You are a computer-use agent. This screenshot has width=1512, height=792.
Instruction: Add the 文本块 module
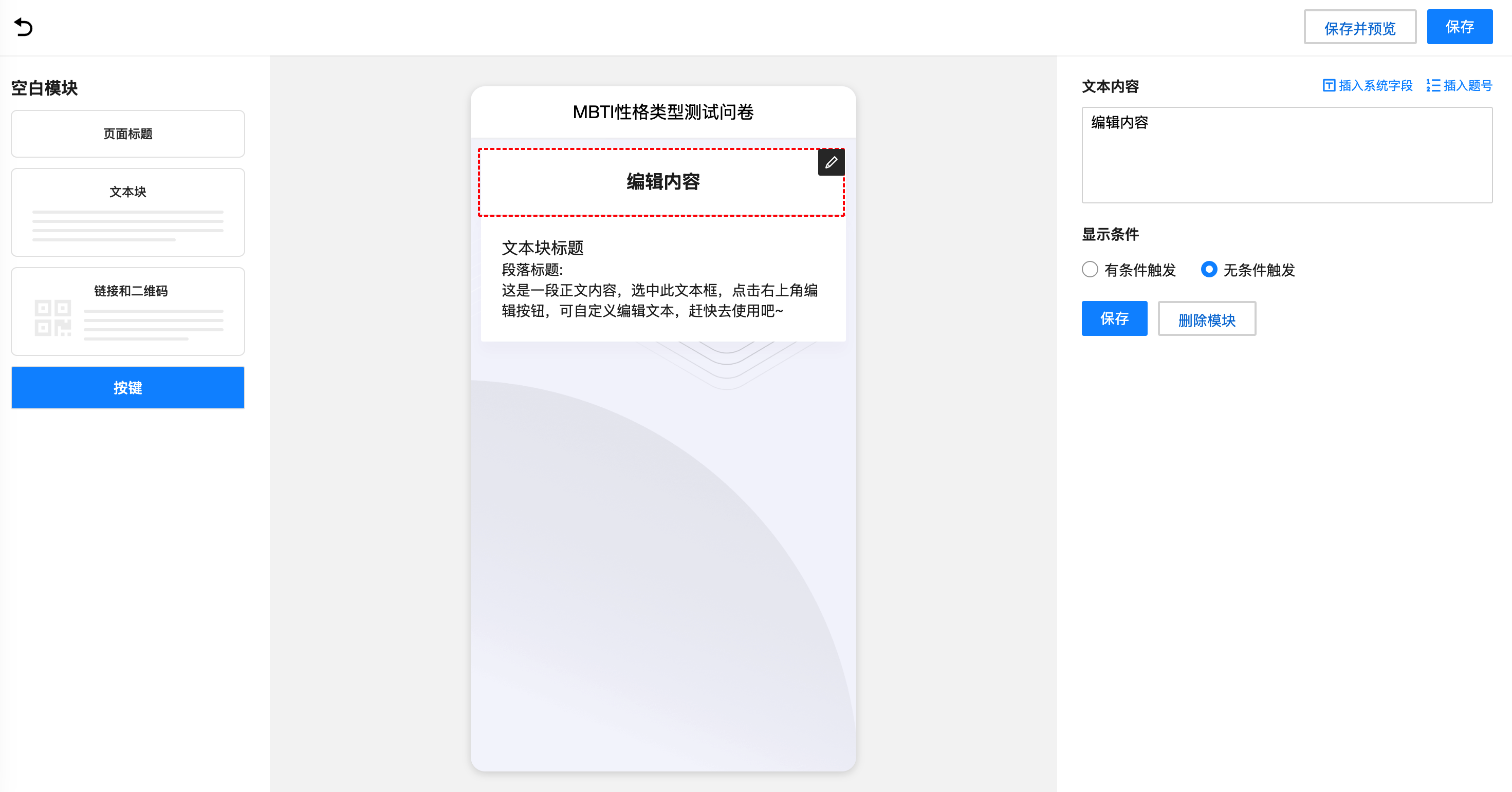pos(128,212)
